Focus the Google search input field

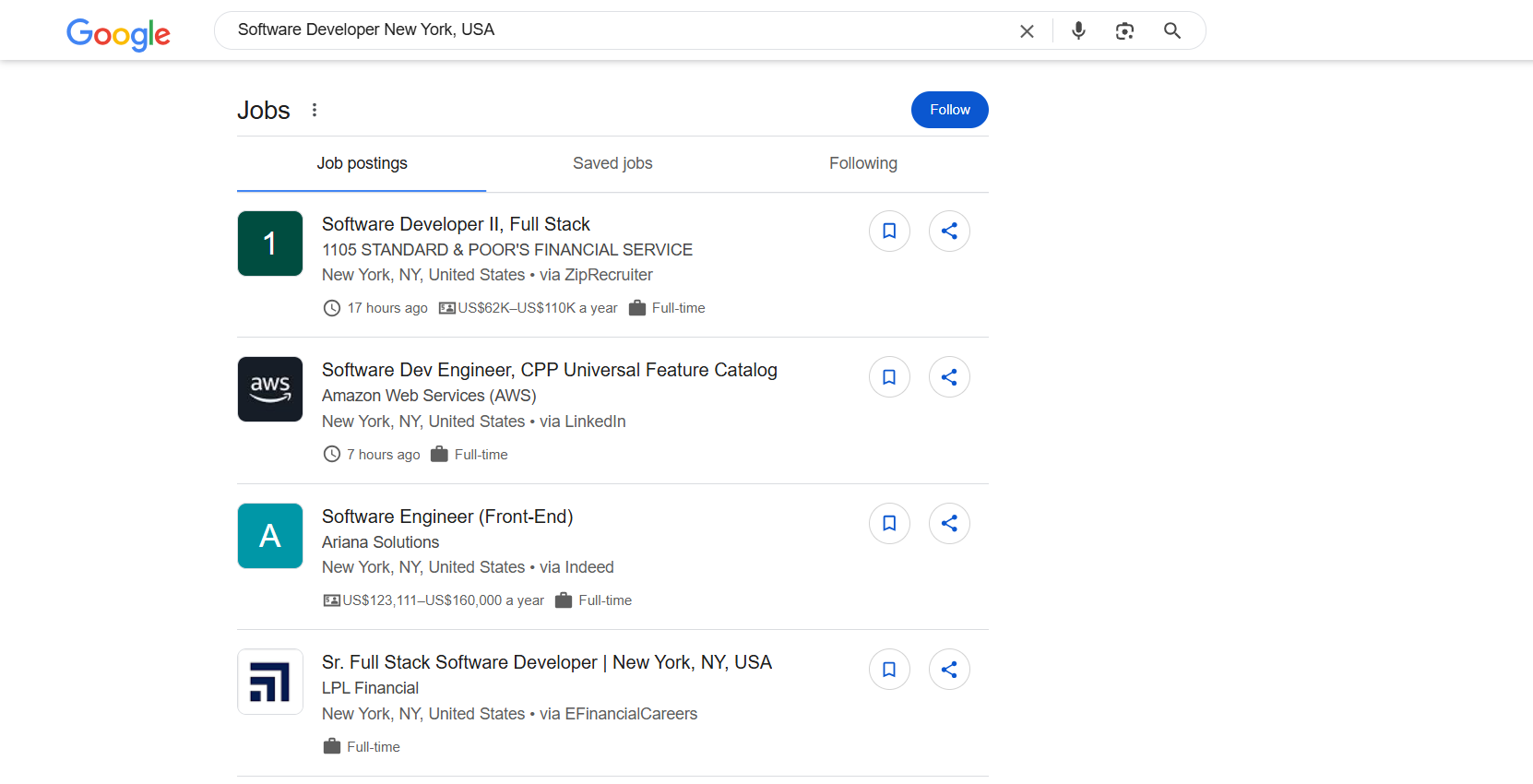pos(609,30)
